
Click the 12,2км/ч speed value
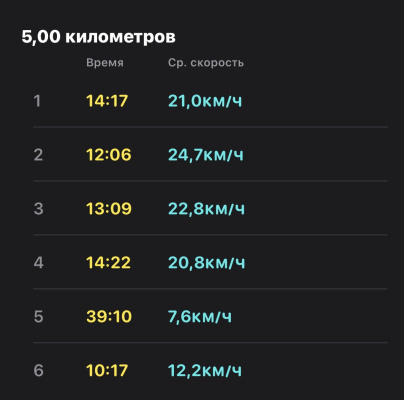pyautogui.click(x=205, y=370)
